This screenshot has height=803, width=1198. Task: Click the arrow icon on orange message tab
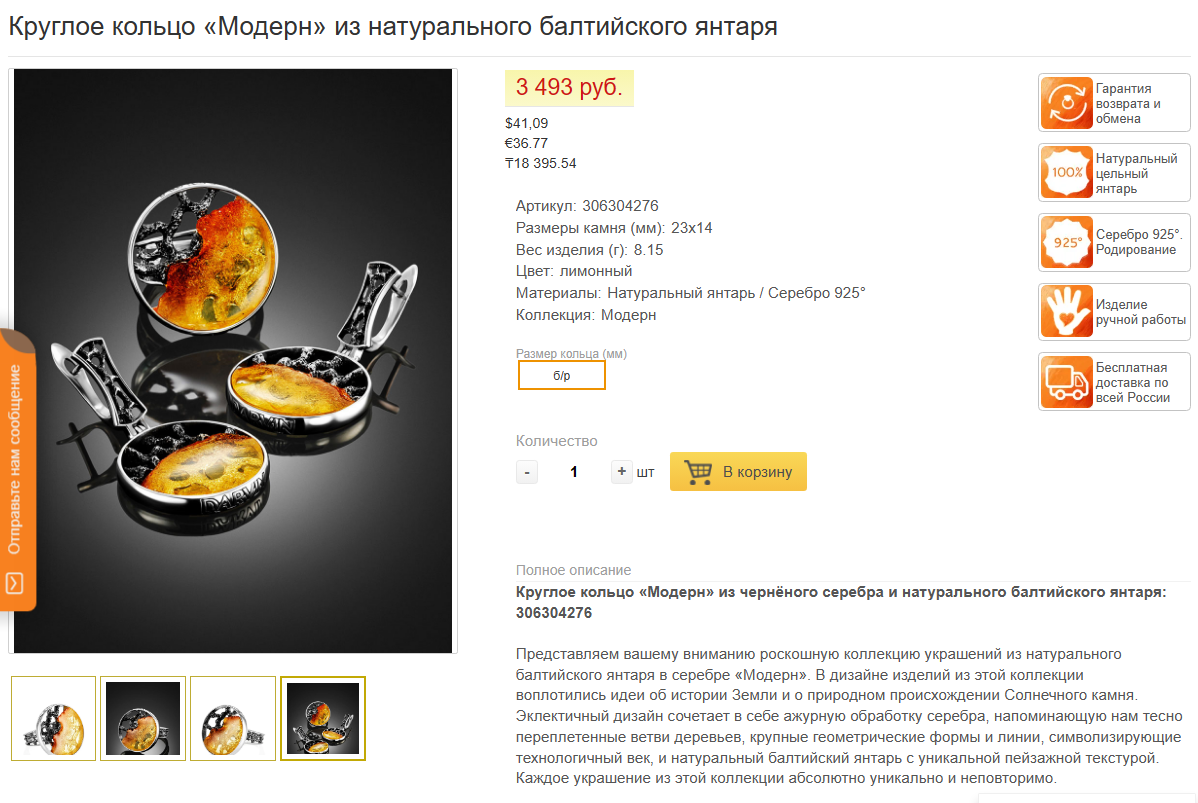(15, 584)
